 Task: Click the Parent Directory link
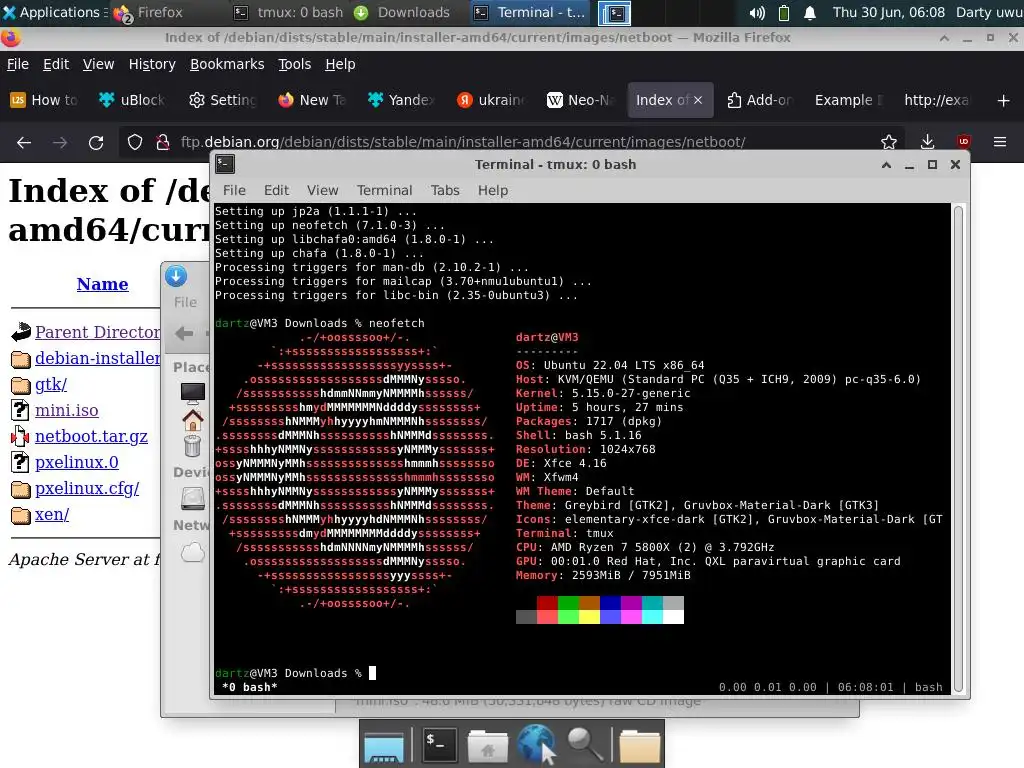coord(98,332)
